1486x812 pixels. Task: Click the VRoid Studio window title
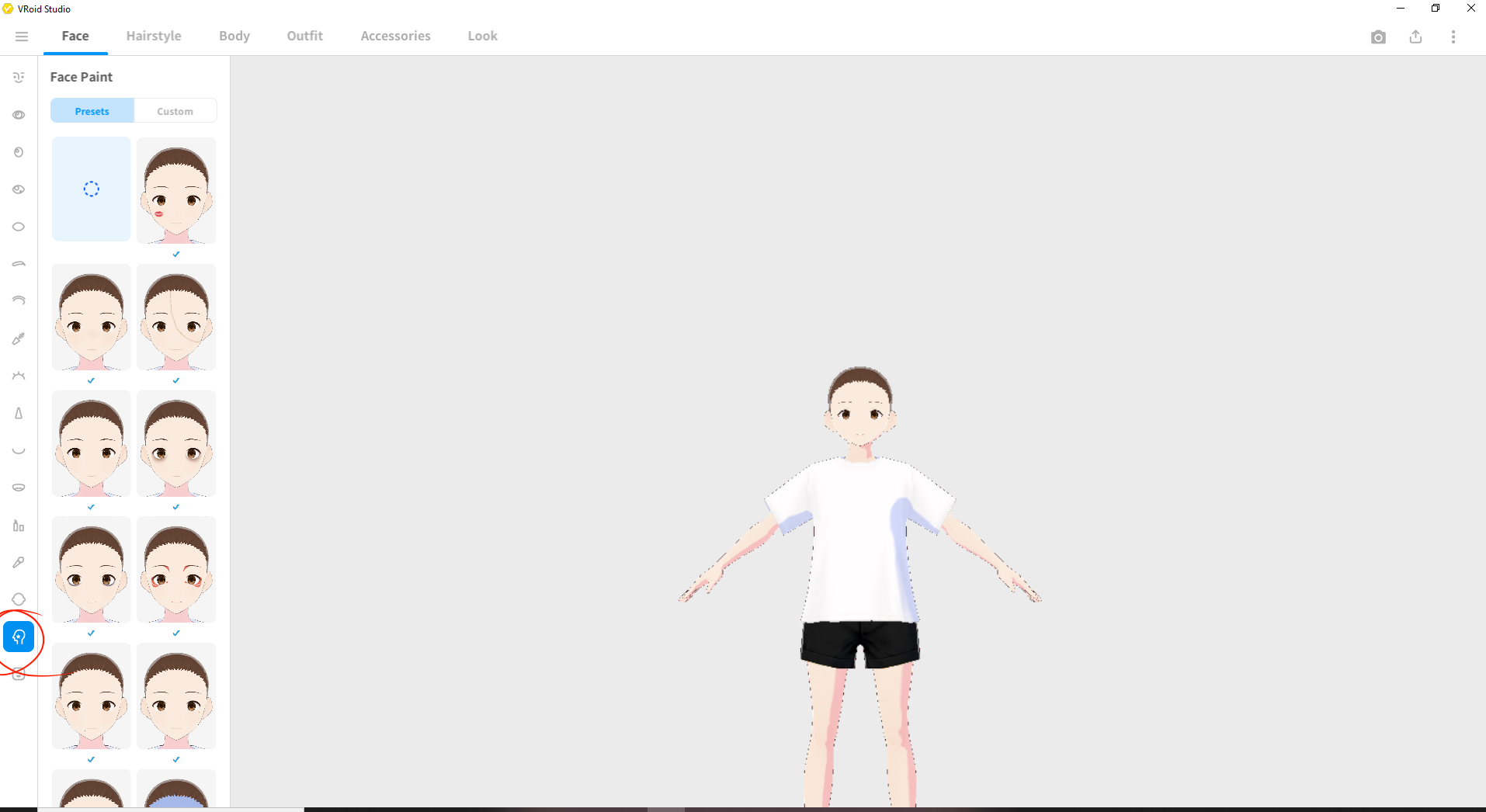[x=44, y=9]
